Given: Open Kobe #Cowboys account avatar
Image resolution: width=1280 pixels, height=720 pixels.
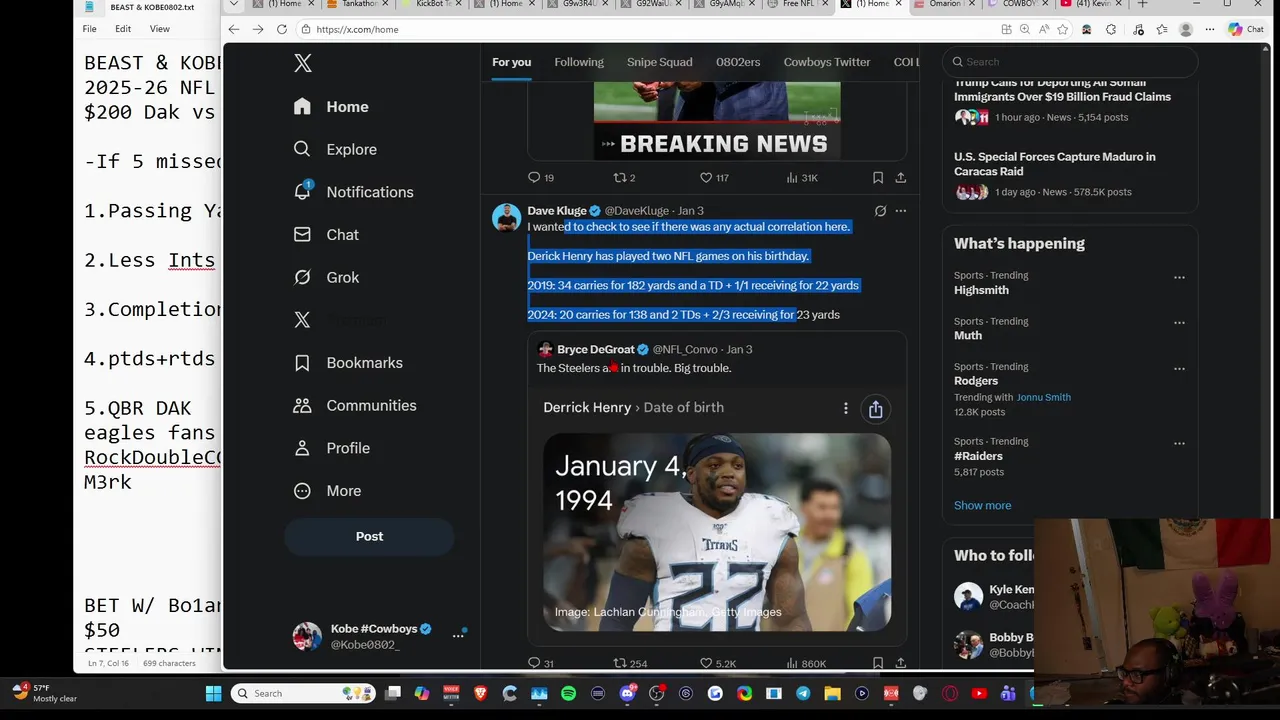Looking at the screenshot, I should [307, 636].
